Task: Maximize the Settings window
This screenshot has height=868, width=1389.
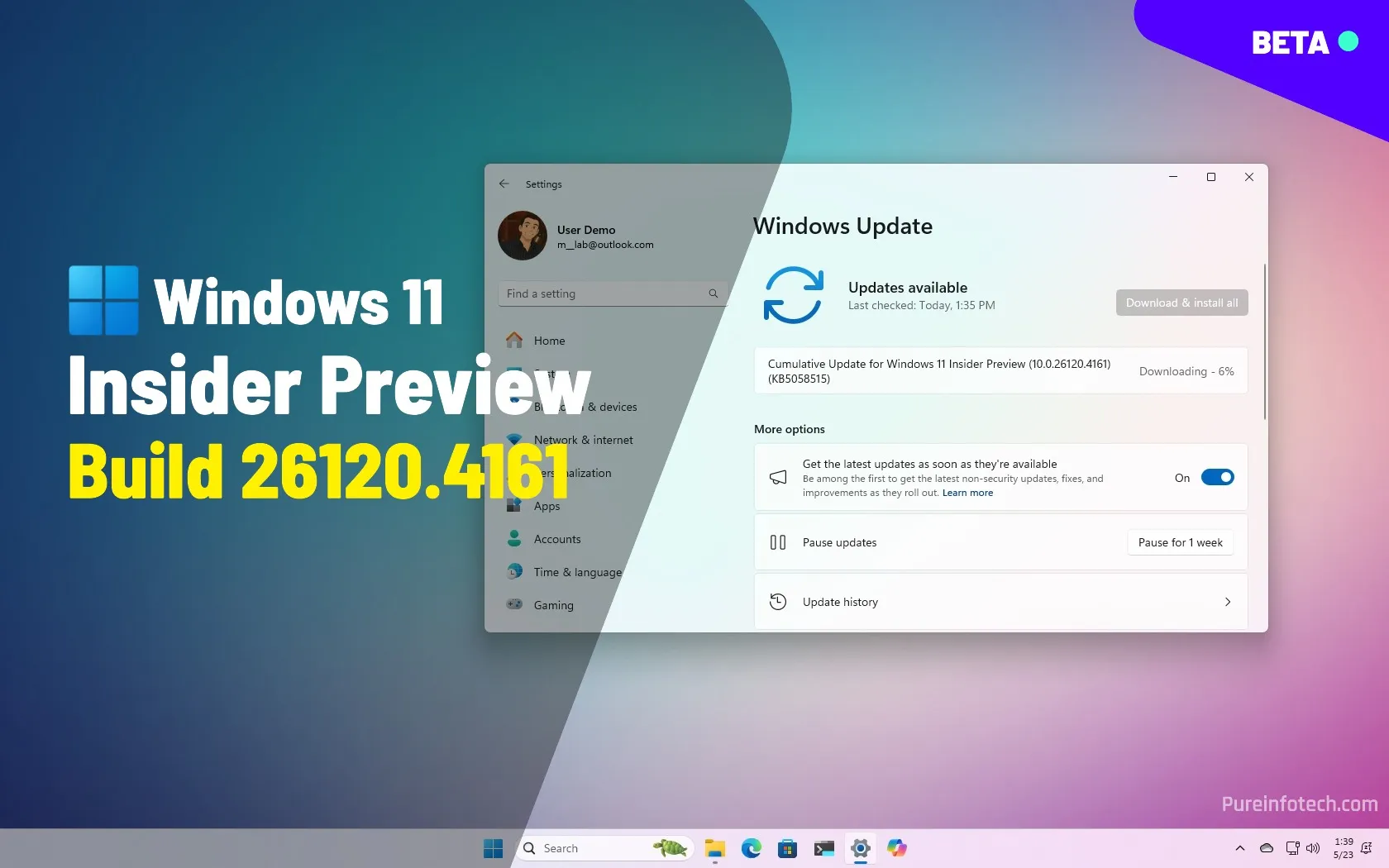Action: click(x=1211, y=177)
